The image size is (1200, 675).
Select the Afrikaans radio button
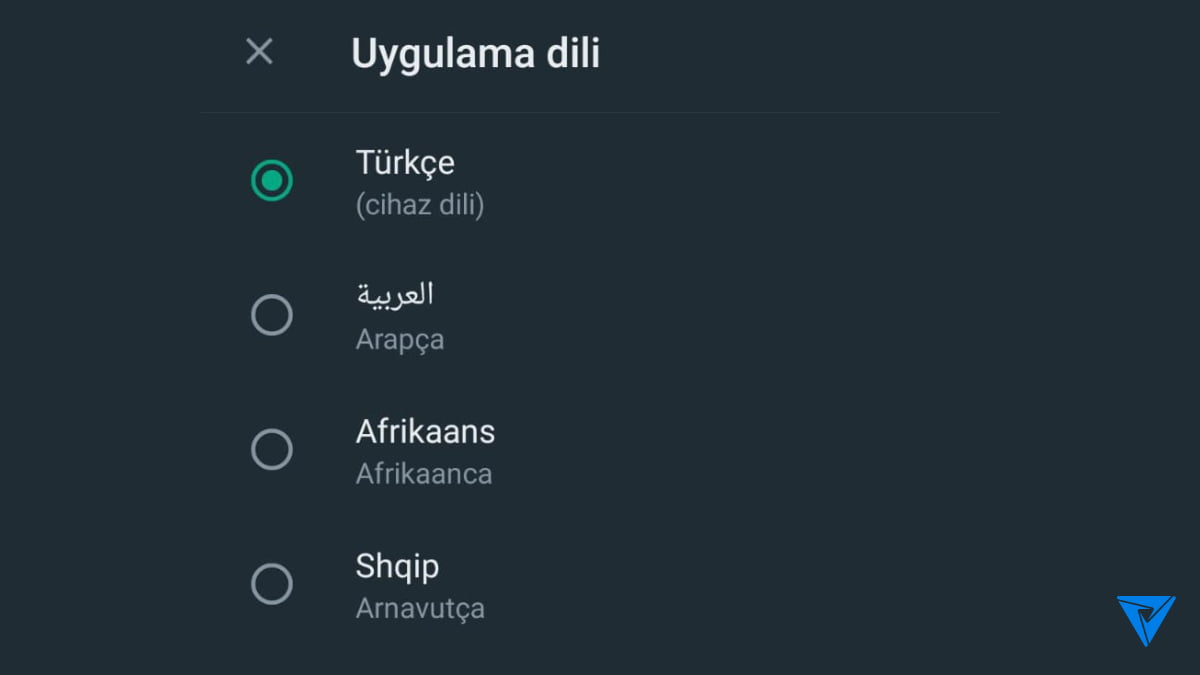(271, 450)
